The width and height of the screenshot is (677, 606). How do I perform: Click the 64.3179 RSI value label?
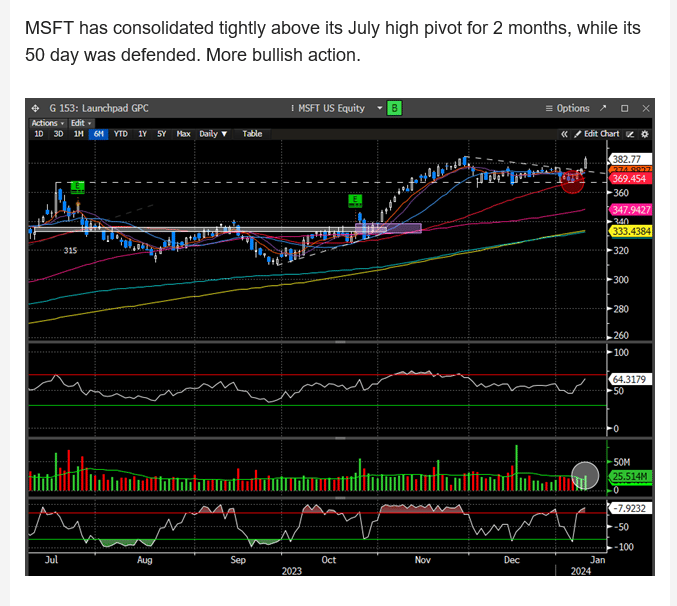tap(630, 379)
